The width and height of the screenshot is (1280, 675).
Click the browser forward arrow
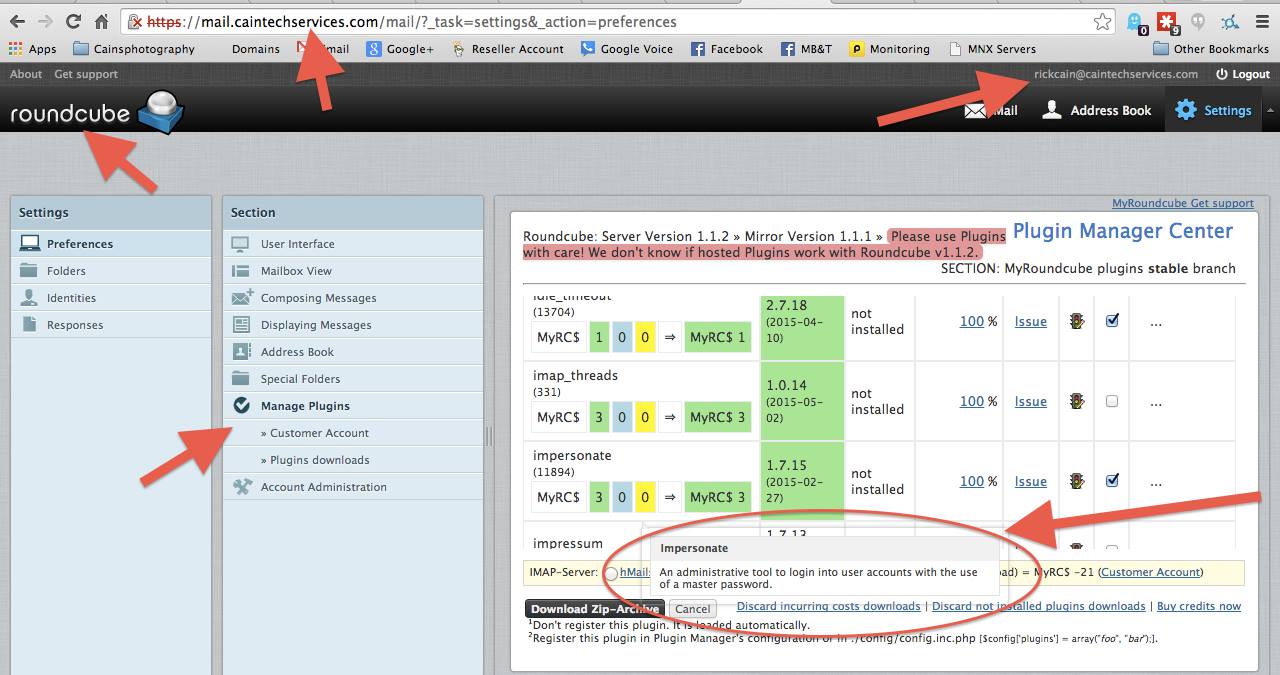tap(45, 21)
